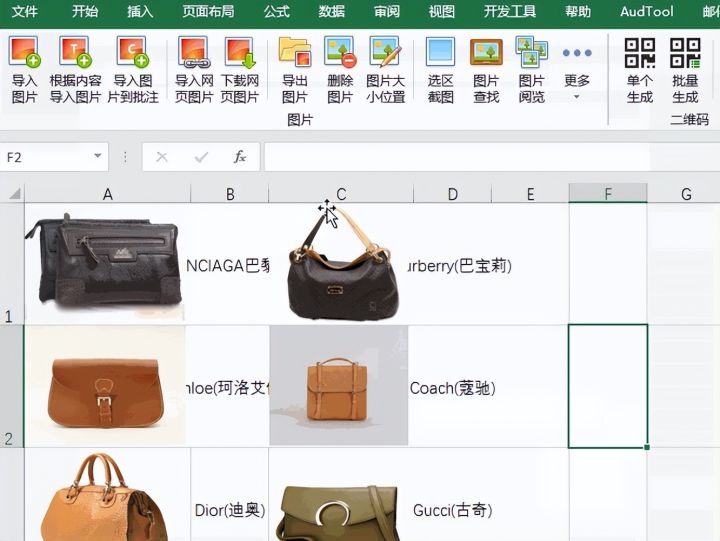The height and width of the screenshot is (541, 720).
Task: Expand the 更多 more options
Action: (577, 70)
